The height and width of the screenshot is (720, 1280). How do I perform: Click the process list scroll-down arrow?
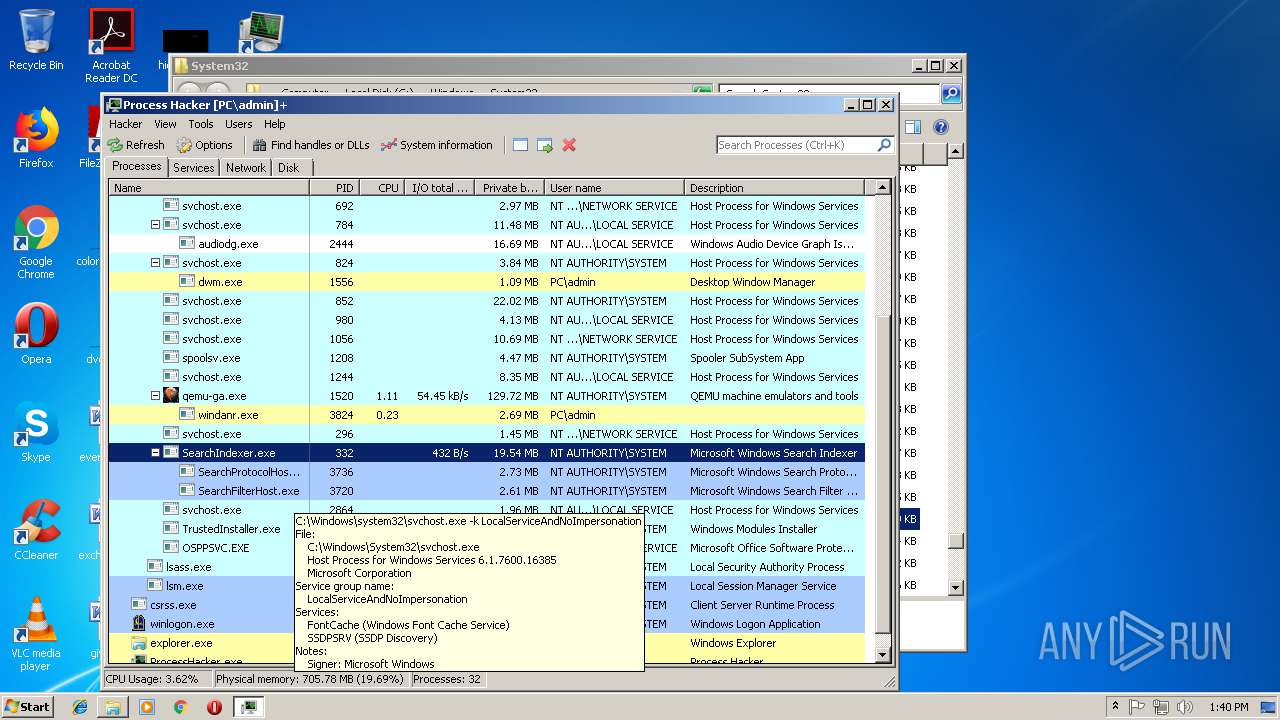click(x=882, y=655)
